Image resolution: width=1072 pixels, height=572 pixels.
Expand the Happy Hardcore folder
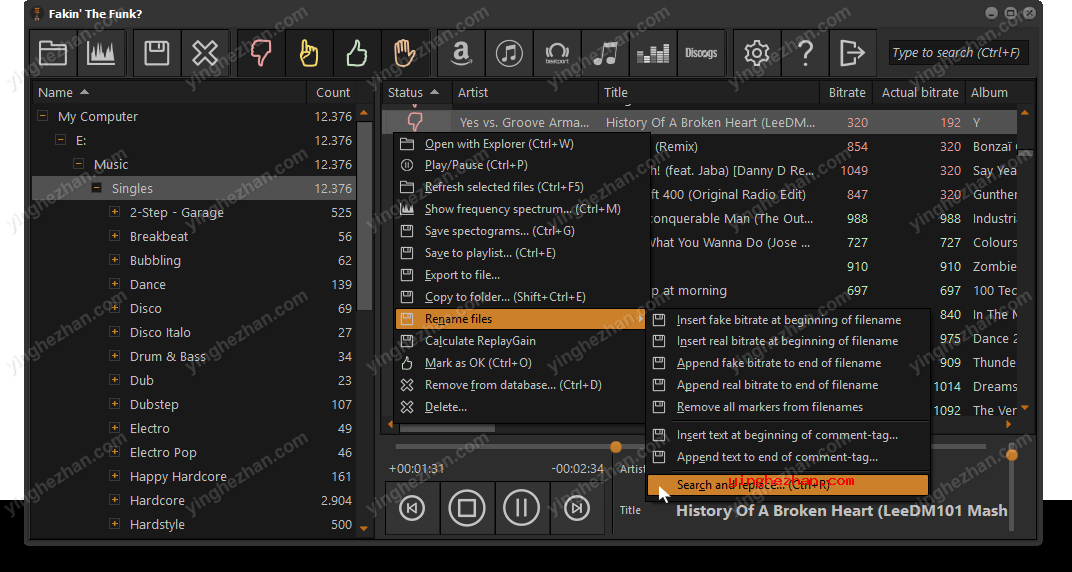tap(115, 476)
